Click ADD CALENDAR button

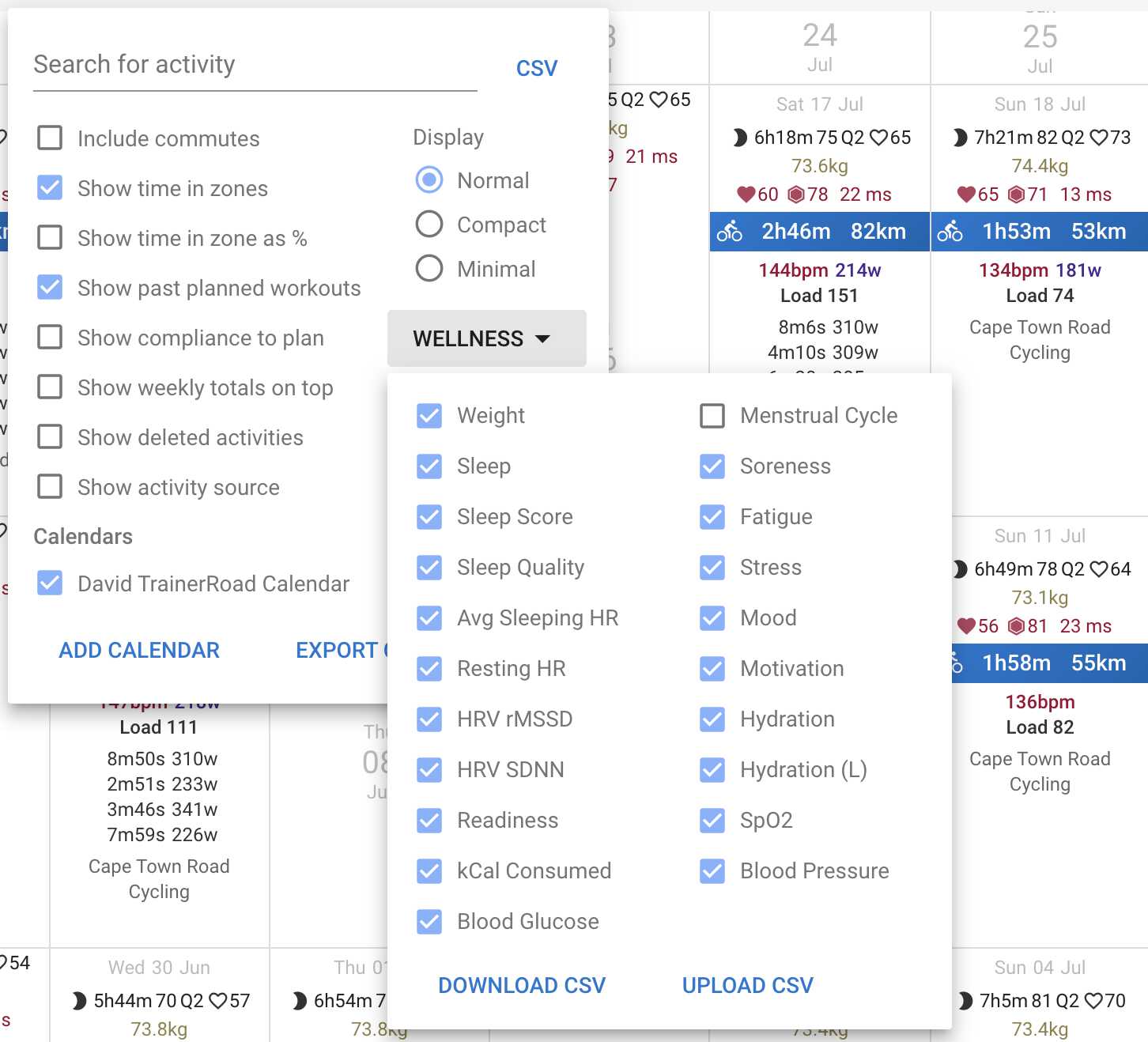(139, 650)
